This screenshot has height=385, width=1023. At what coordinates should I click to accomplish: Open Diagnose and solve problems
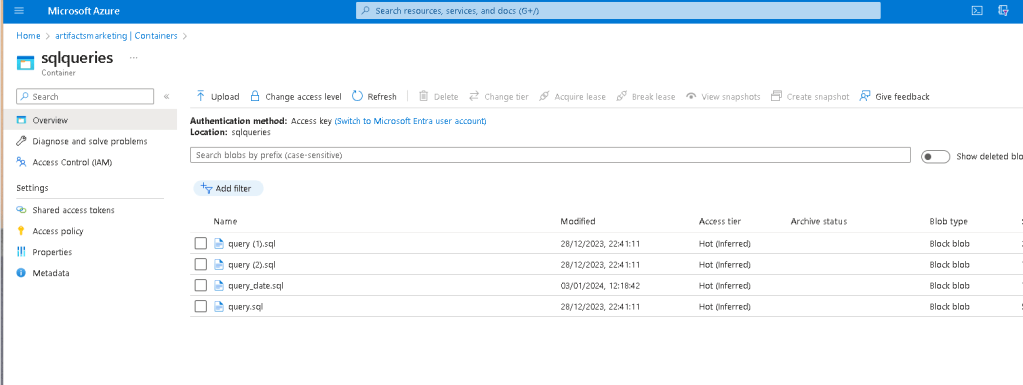coord(89,141)
